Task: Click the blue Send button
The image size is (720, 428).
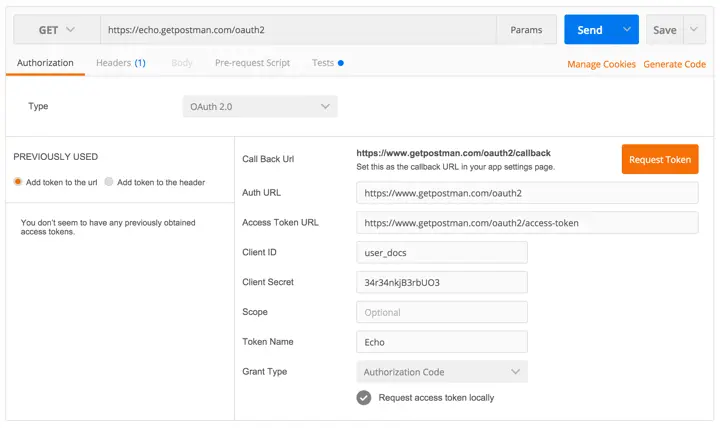Action: pyautogui.click(x=589, y=30)
